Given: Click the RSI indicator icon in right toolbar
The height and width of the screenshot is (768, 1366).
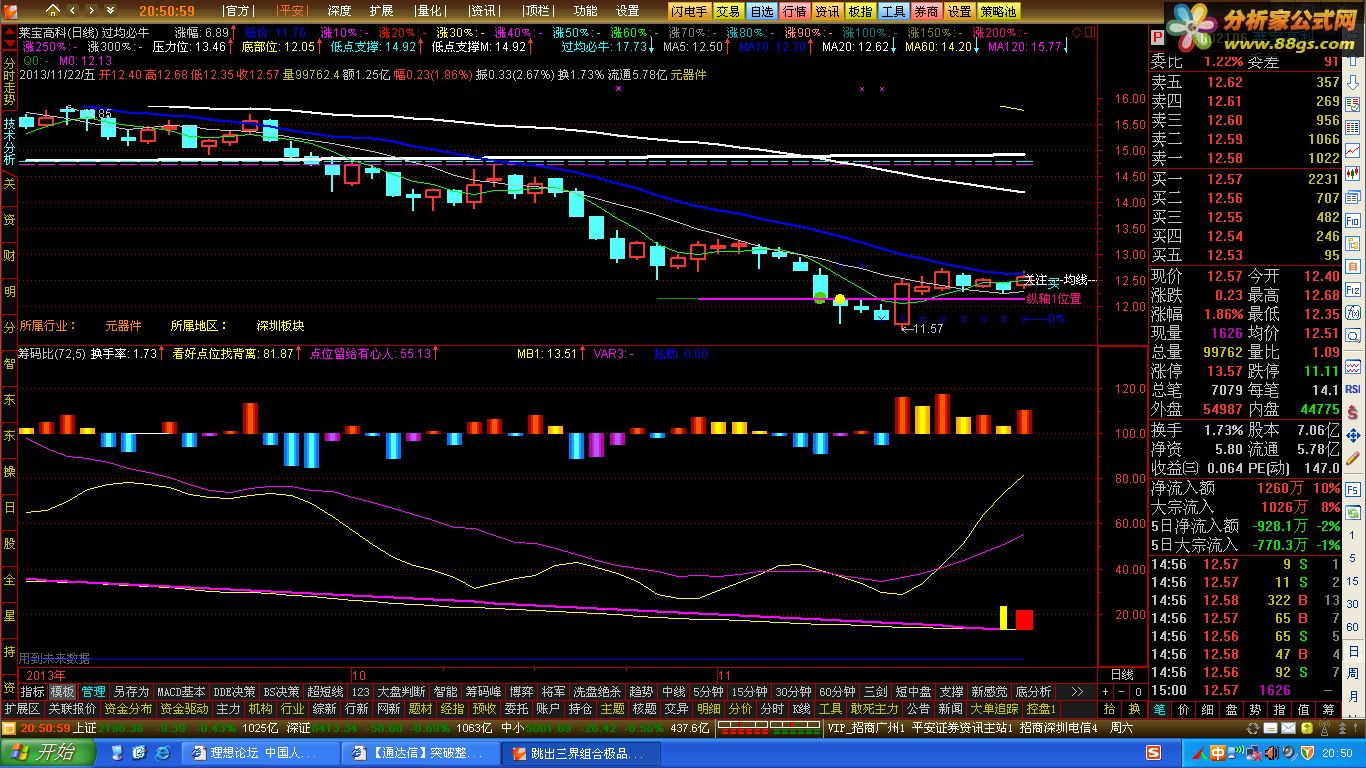Looking at the screenshot, I should 1353,388.
